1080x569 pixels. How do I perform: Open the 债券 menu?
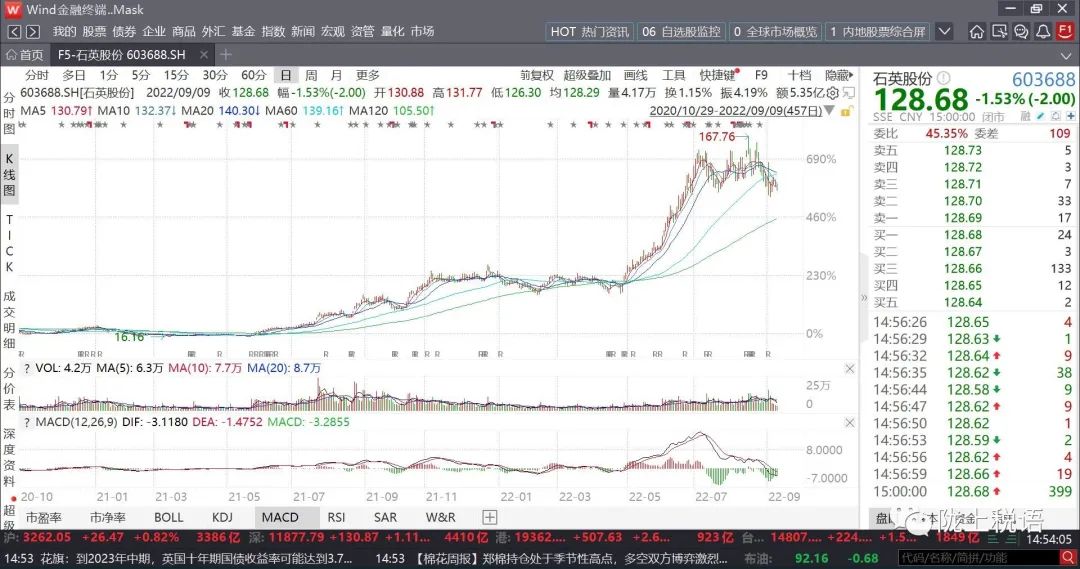pyautogui.click(x=124, y=32)
